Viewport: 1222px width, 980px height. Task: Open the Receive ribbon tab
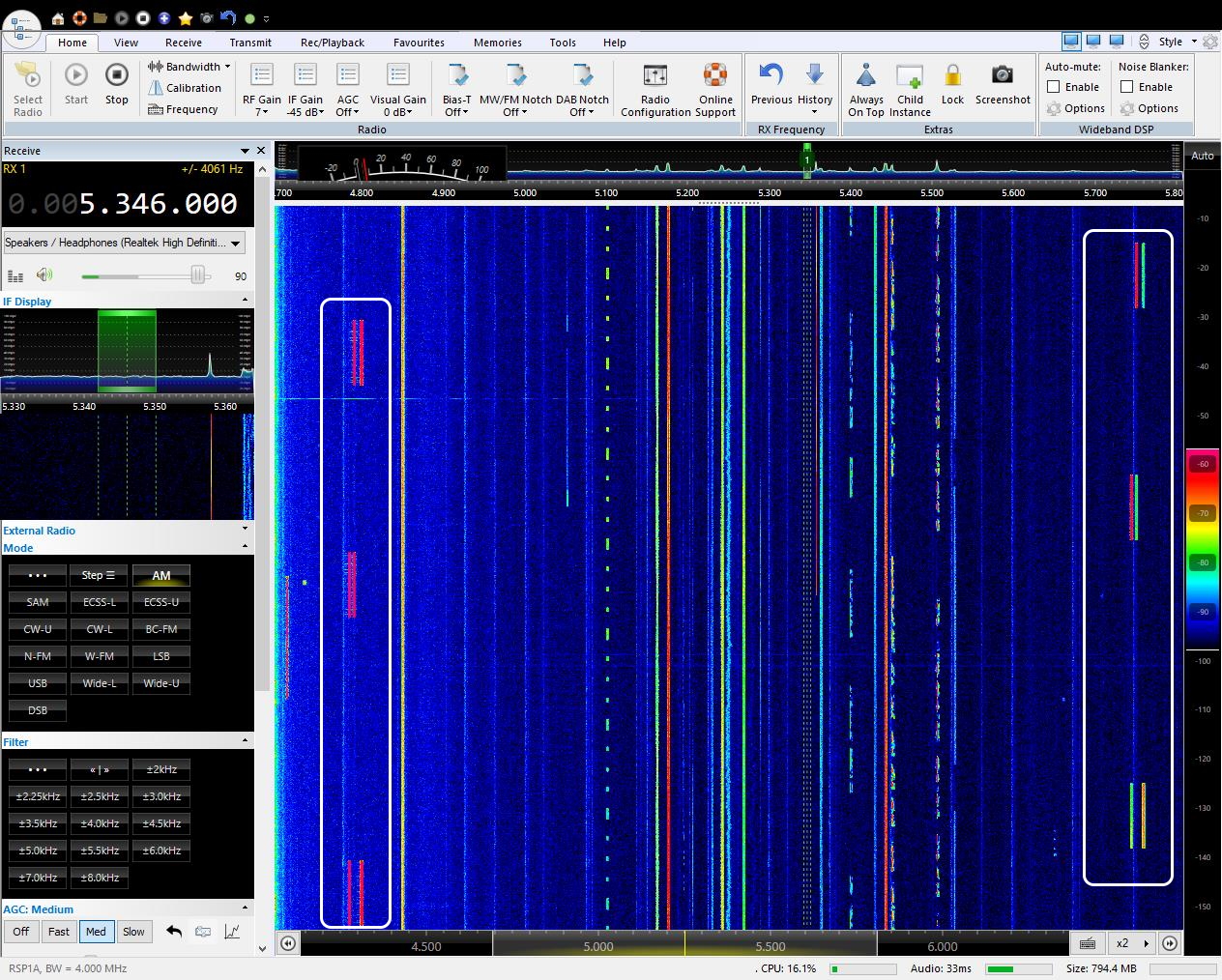coord(183,43)
